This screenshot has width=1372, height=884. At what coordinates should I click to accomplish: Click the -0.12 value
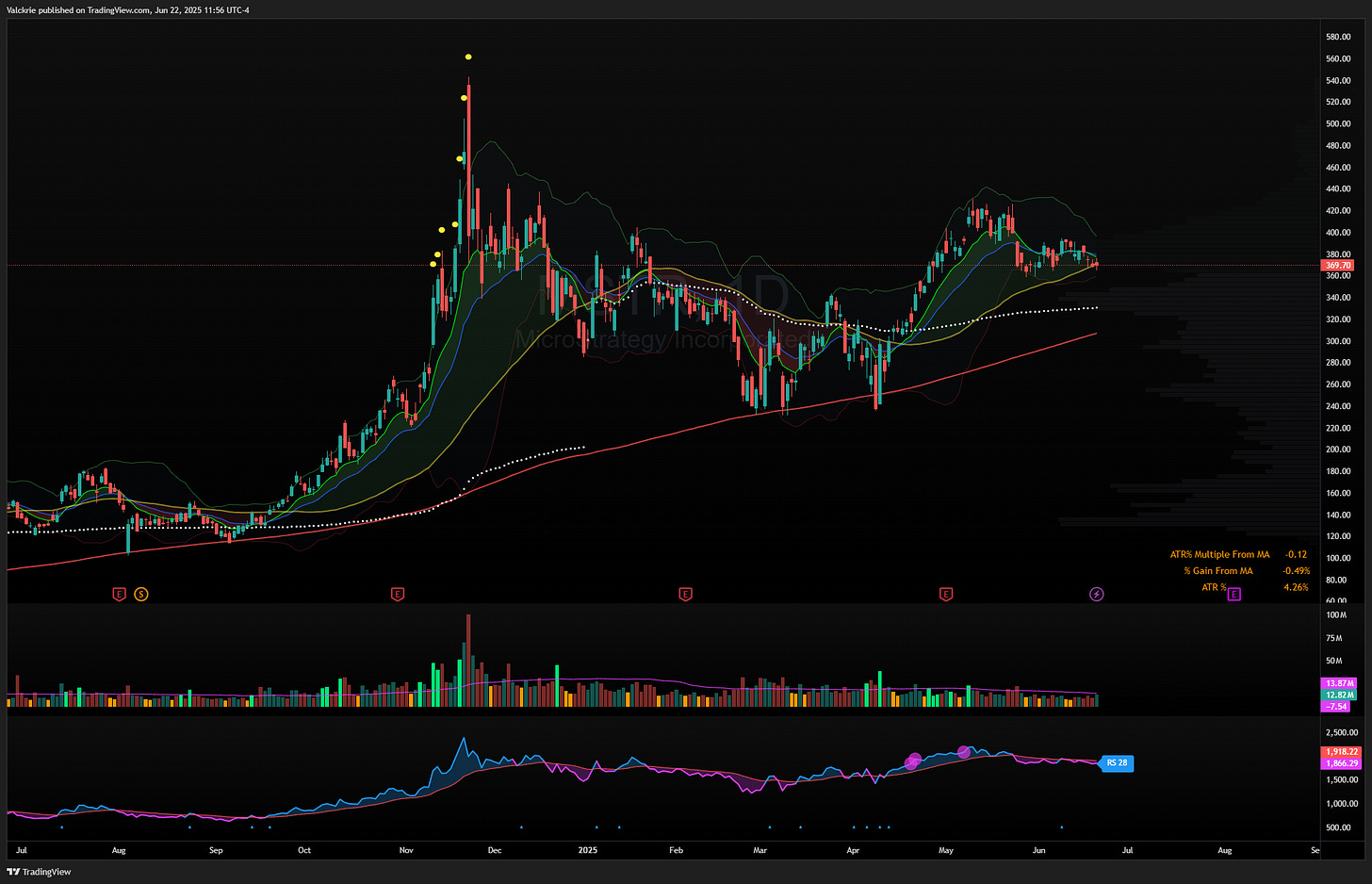coord(1297,555)
